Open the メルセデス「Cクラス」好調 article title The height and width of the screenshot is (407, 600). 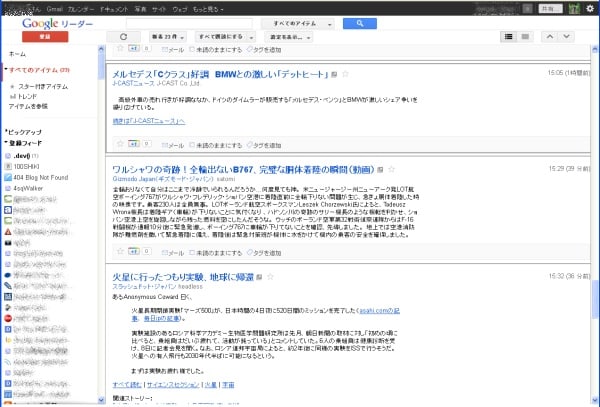tap(220, 74)
